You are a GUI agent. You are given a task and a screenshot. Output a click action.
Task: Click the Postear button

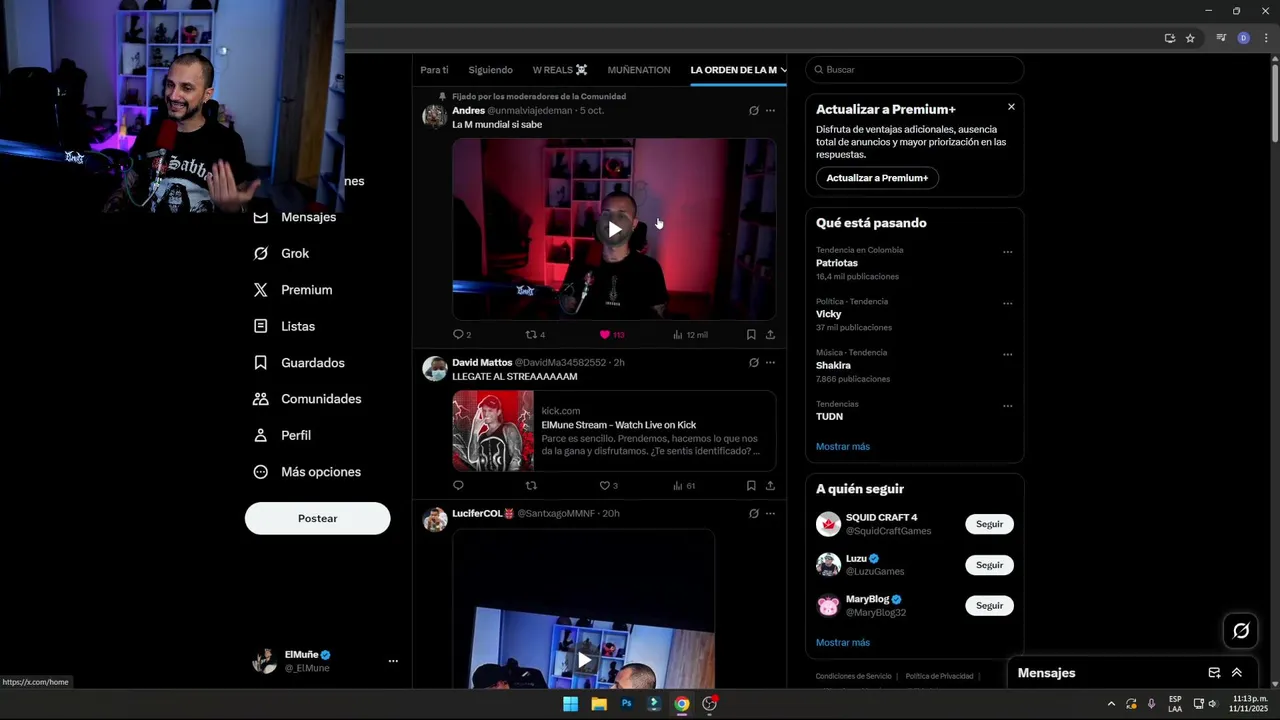[318, 518]
